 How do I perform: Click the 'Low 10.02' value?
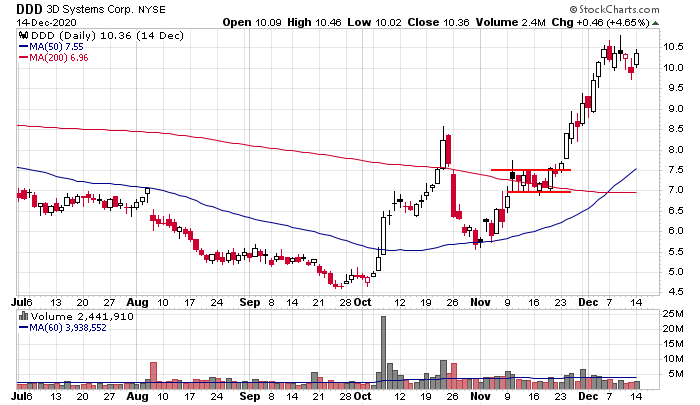click(x=374, y=22)
